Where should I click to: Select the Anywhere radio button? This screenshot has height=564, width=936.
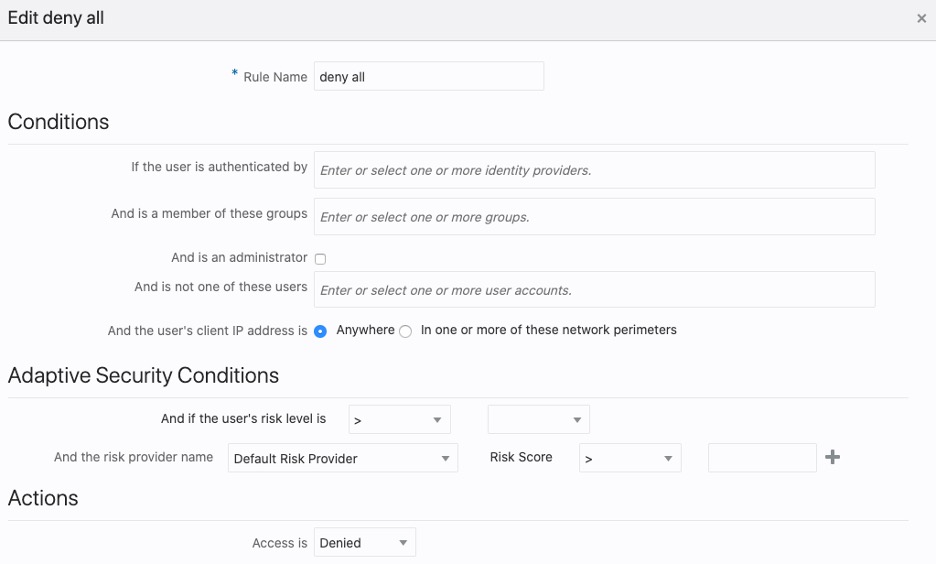click(321, 332)
